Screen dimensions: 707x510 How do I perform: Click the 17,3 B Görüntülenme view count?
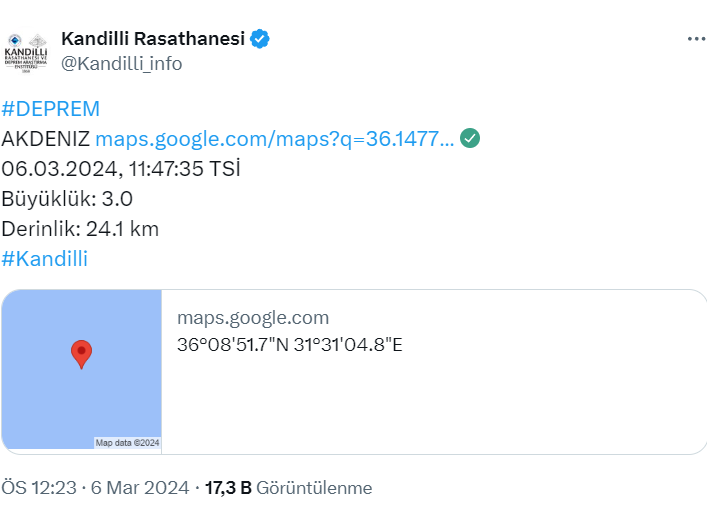tap(288, 488)
